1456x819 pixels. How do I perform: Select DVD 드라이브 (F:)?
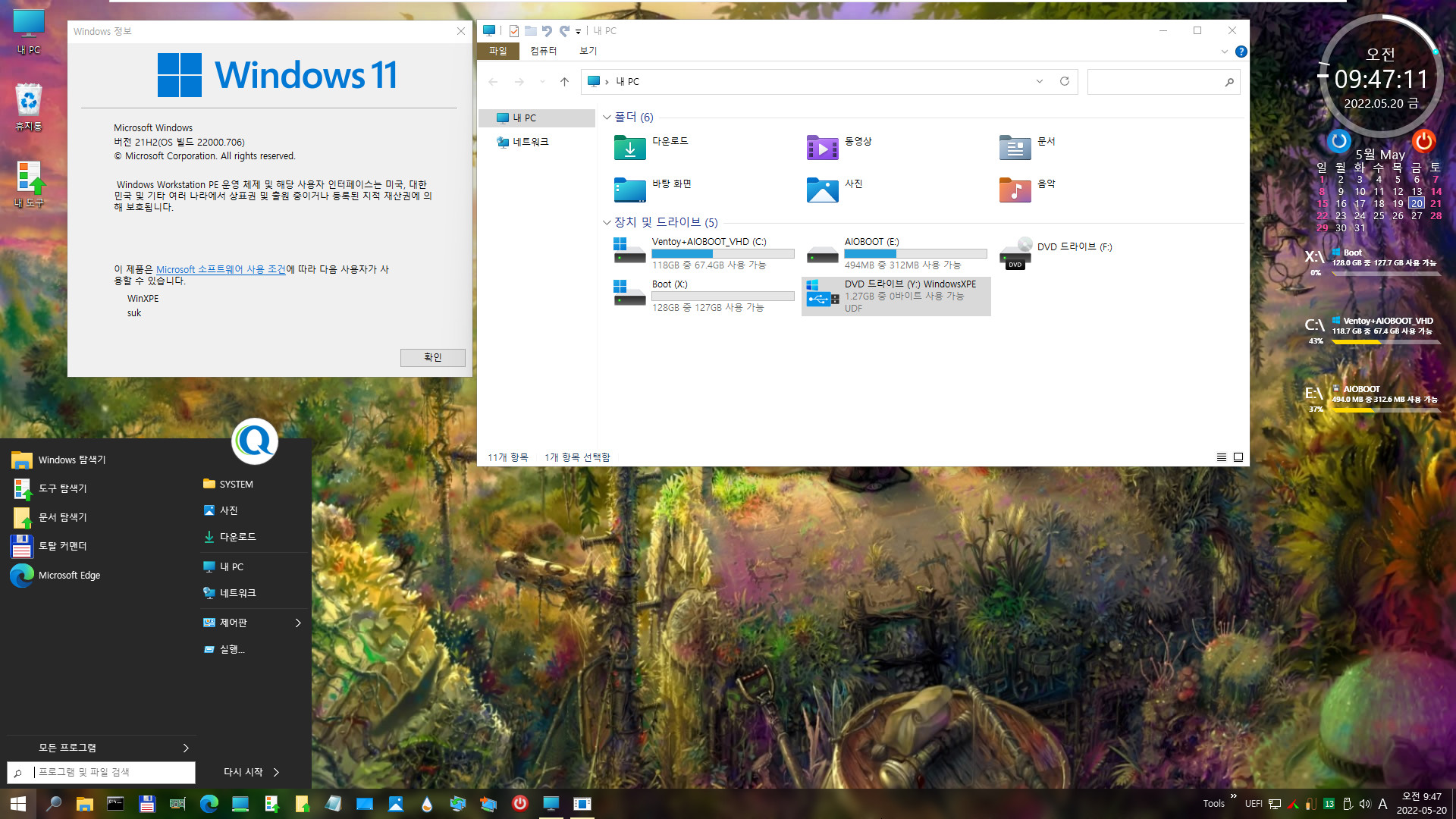coord(1056,253)
